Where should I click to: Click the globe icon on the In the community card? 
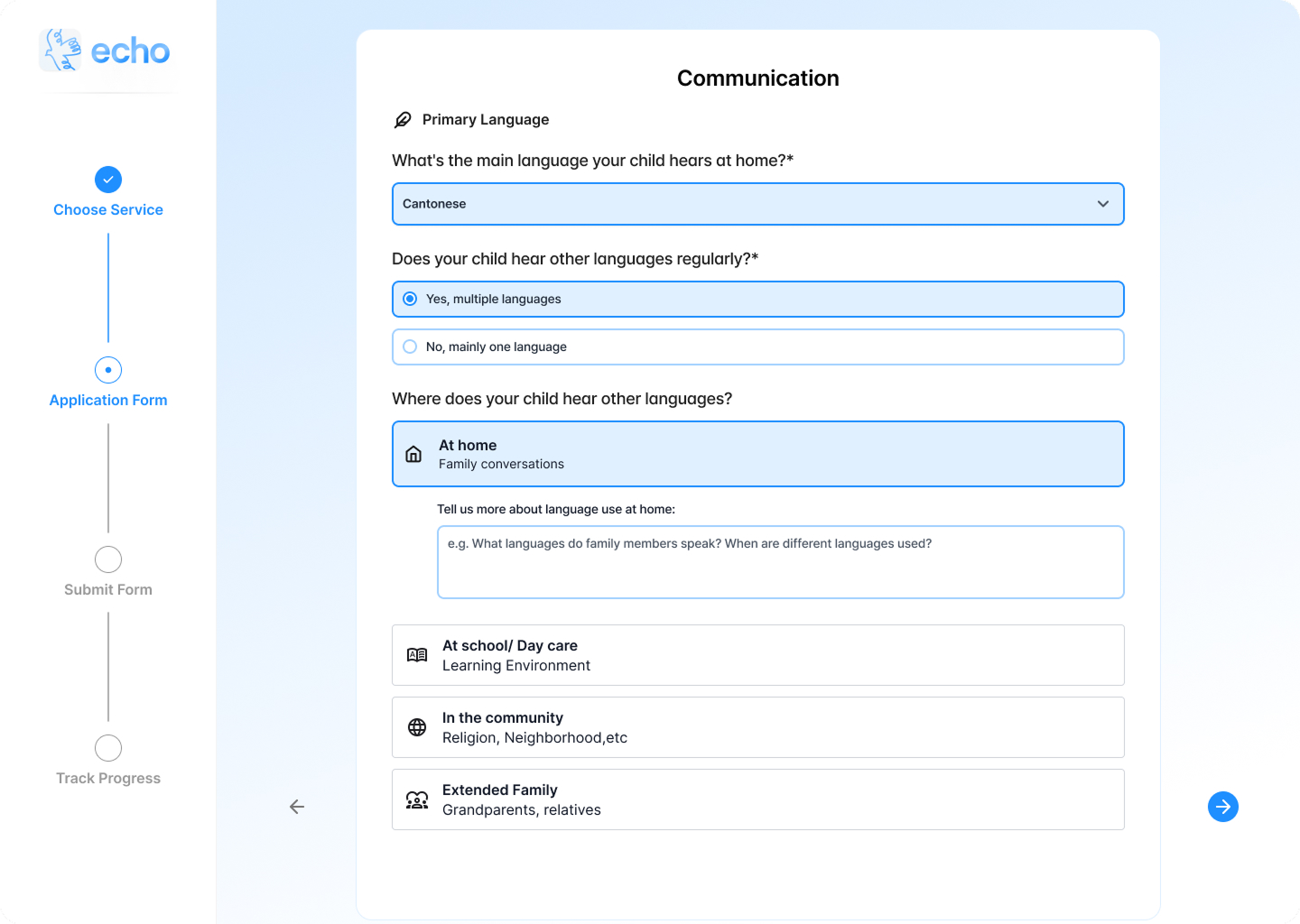click(x=416, y=727)
